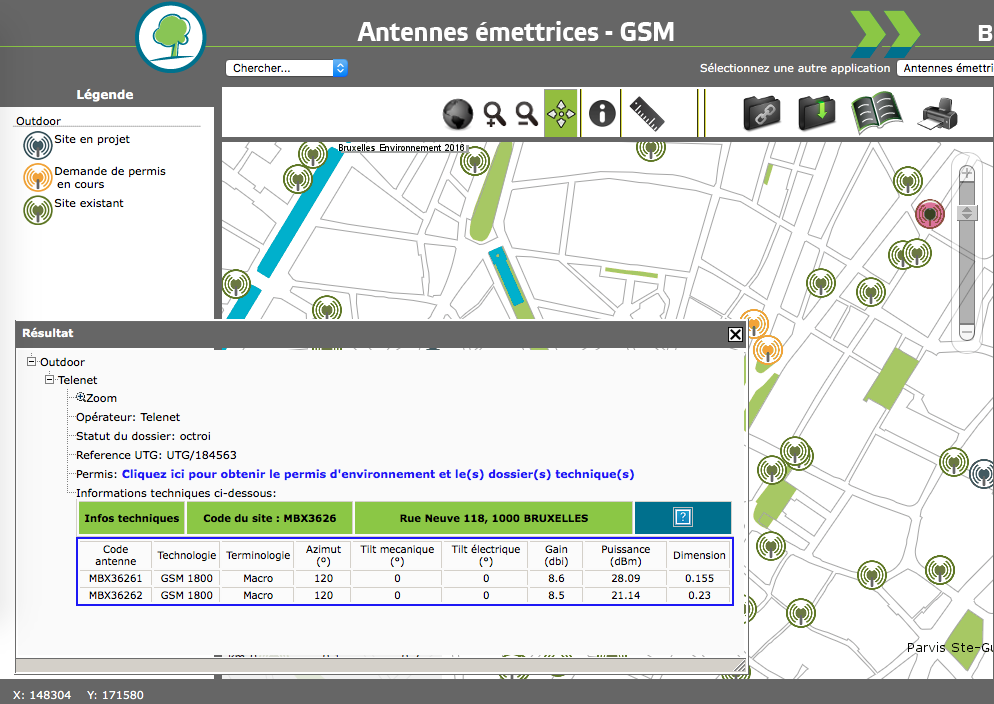Click the folder download icon
Viewport: 994px width, 704px height.
click(816, 113)
